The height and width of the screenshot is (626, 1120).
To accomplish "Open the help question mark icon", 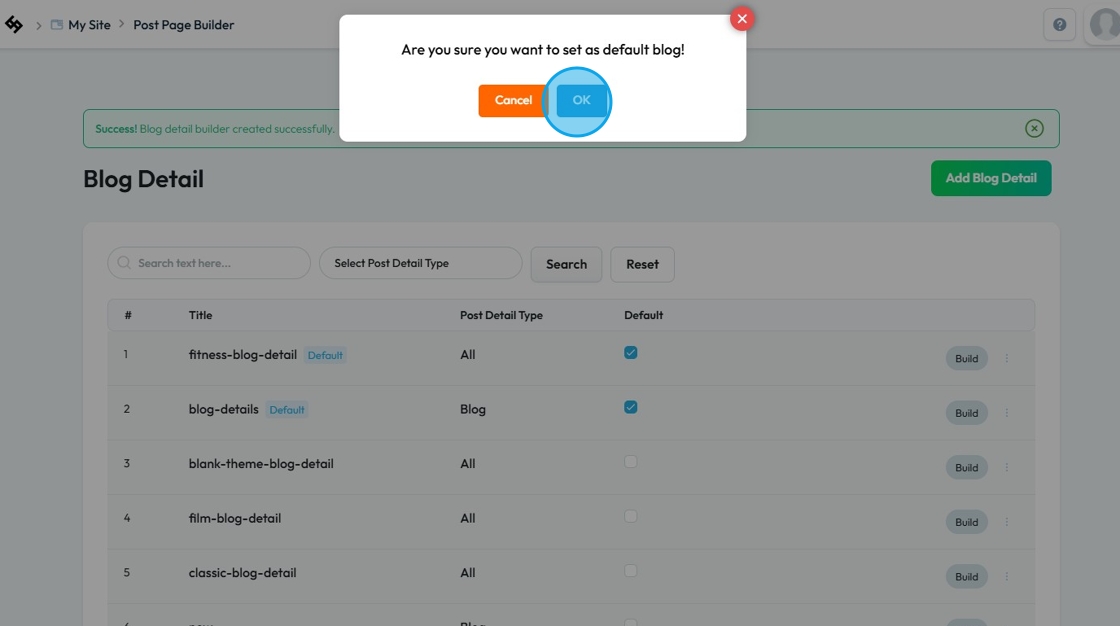I will tap(1059, 25).
